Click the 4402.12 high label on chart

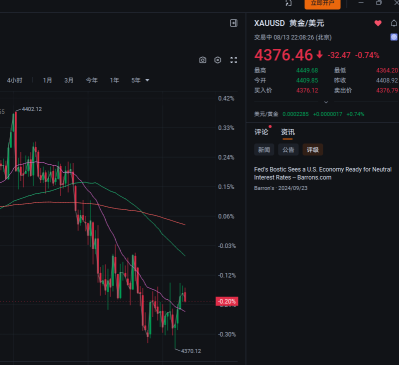[32, 109]
